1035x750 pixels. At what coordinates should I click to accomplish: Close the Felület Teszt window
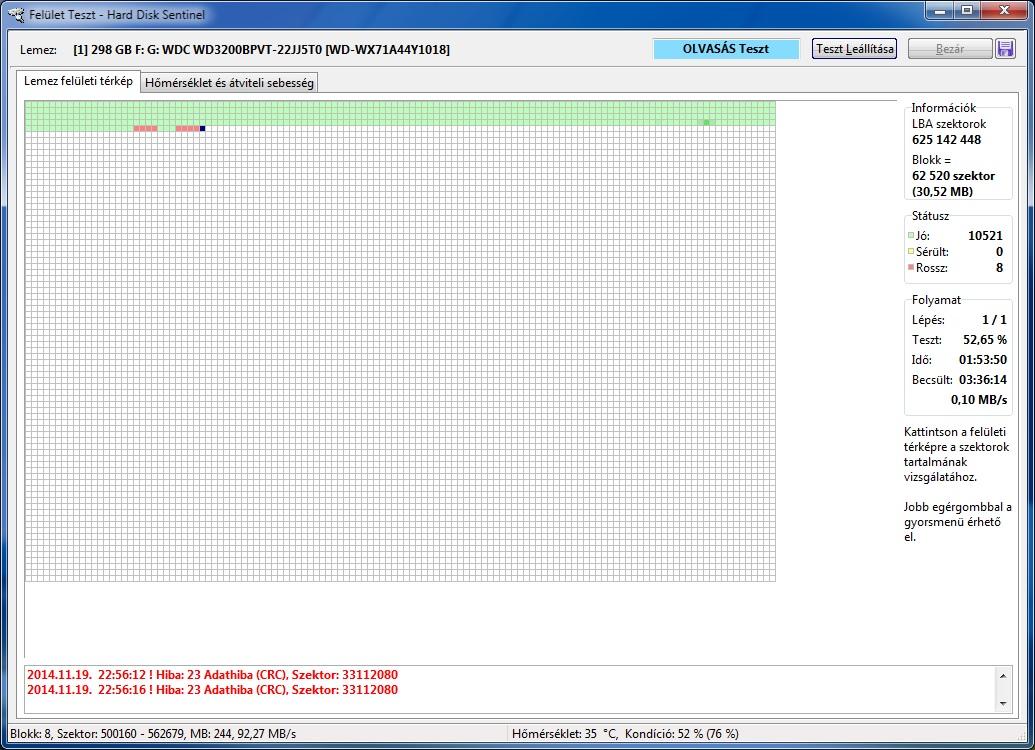[1005, 11]
